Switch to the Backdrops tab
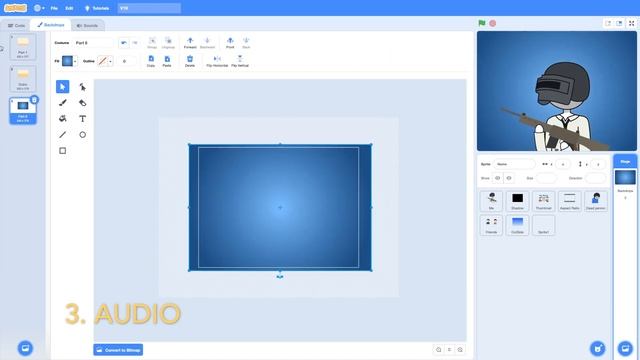The image size is (640, 360). click(x=51, y=25)
